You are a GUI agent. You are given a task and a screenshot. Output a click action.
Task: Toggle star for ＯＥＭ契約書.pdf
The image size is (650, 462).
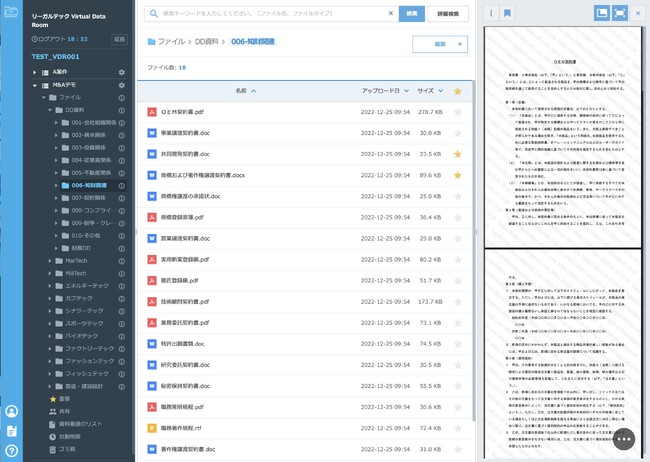458,112
